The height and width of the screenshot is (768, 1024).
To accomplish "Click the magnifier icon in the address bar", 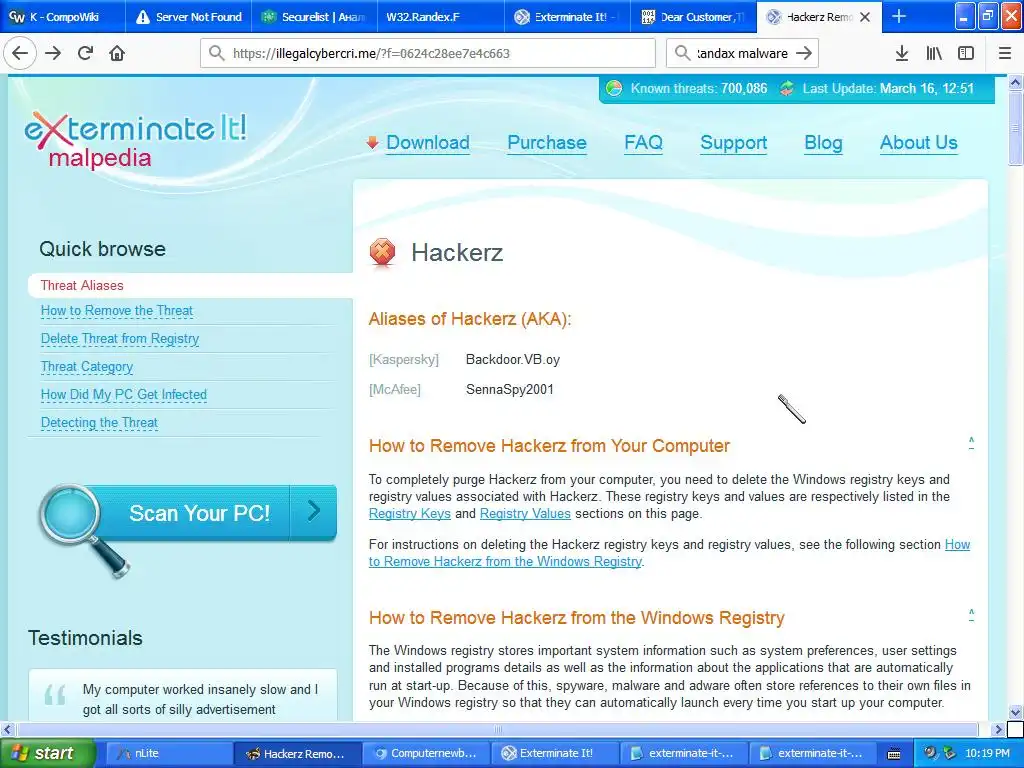I will pos(217,53).
